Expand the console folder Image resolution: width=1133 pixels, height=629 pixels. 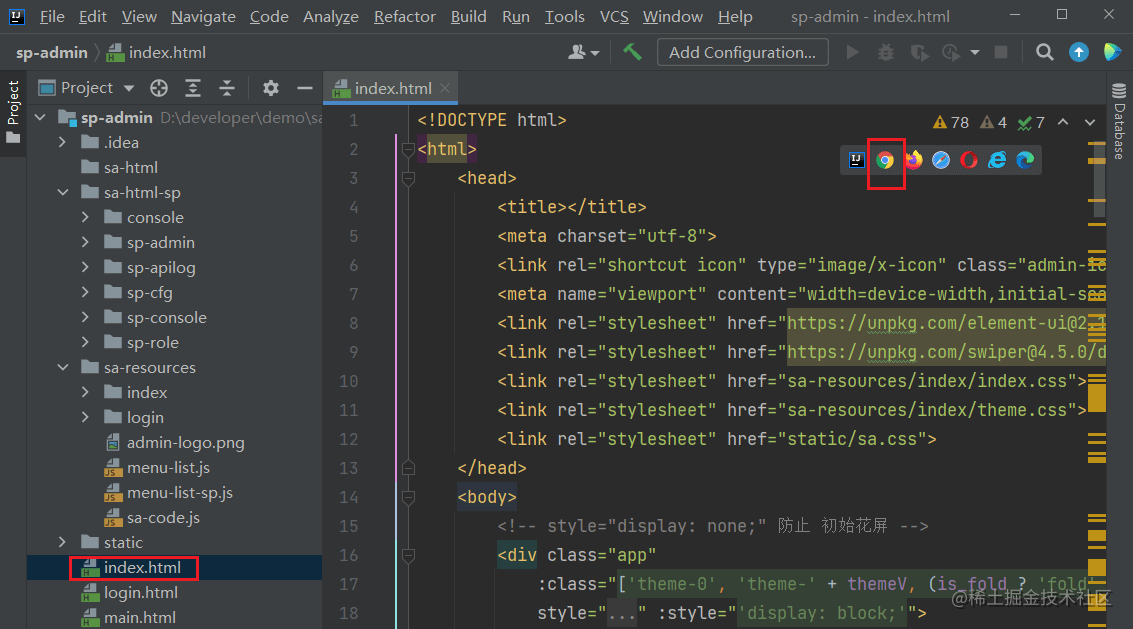[85, 218]
